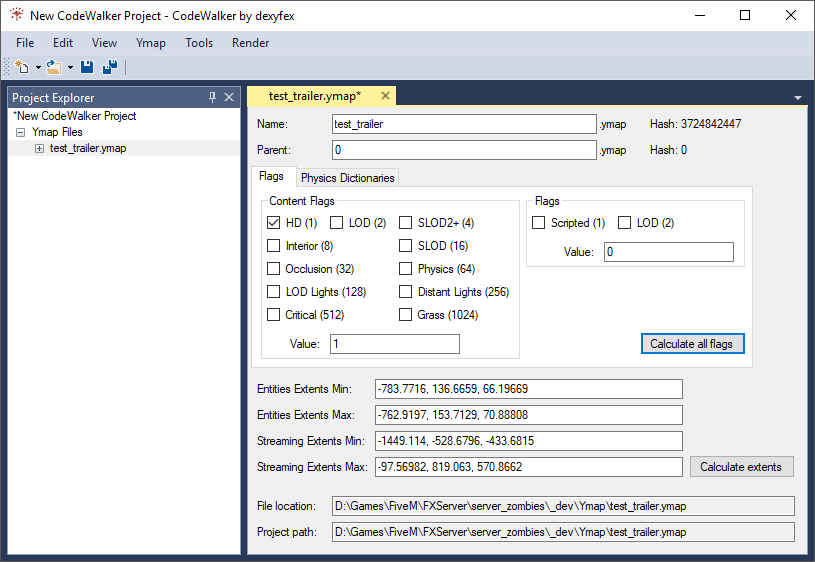This screenshot has width=815, height=562.
Task: Pin the Project Explorer panel
Action: click(212, 97)
